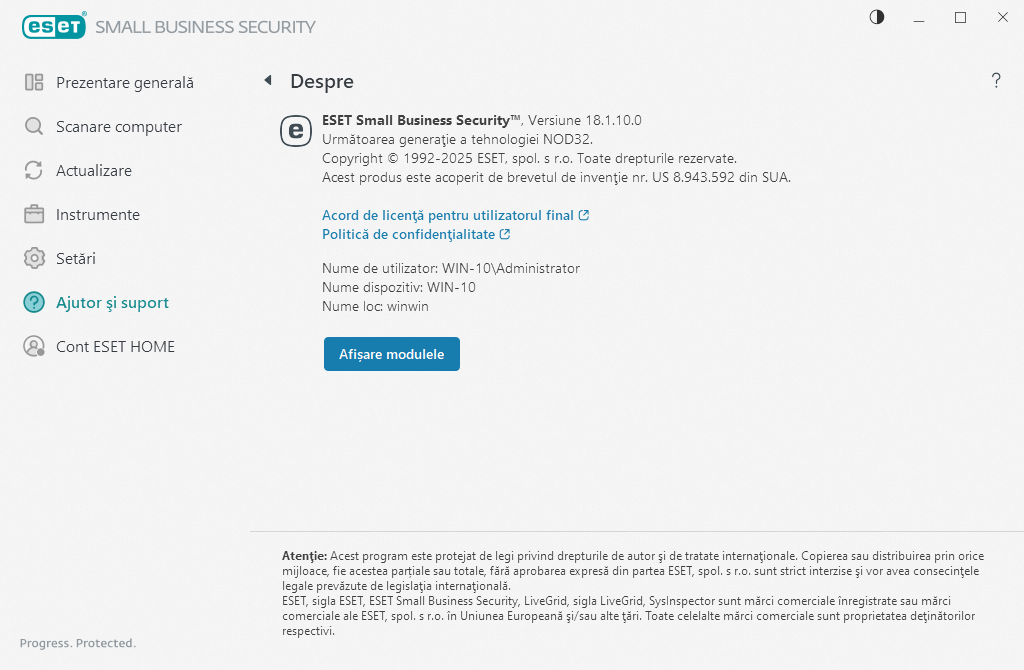Click the Setări gear icon
The width and height of the screenshot is (1024, 670).
coord(34,258)
